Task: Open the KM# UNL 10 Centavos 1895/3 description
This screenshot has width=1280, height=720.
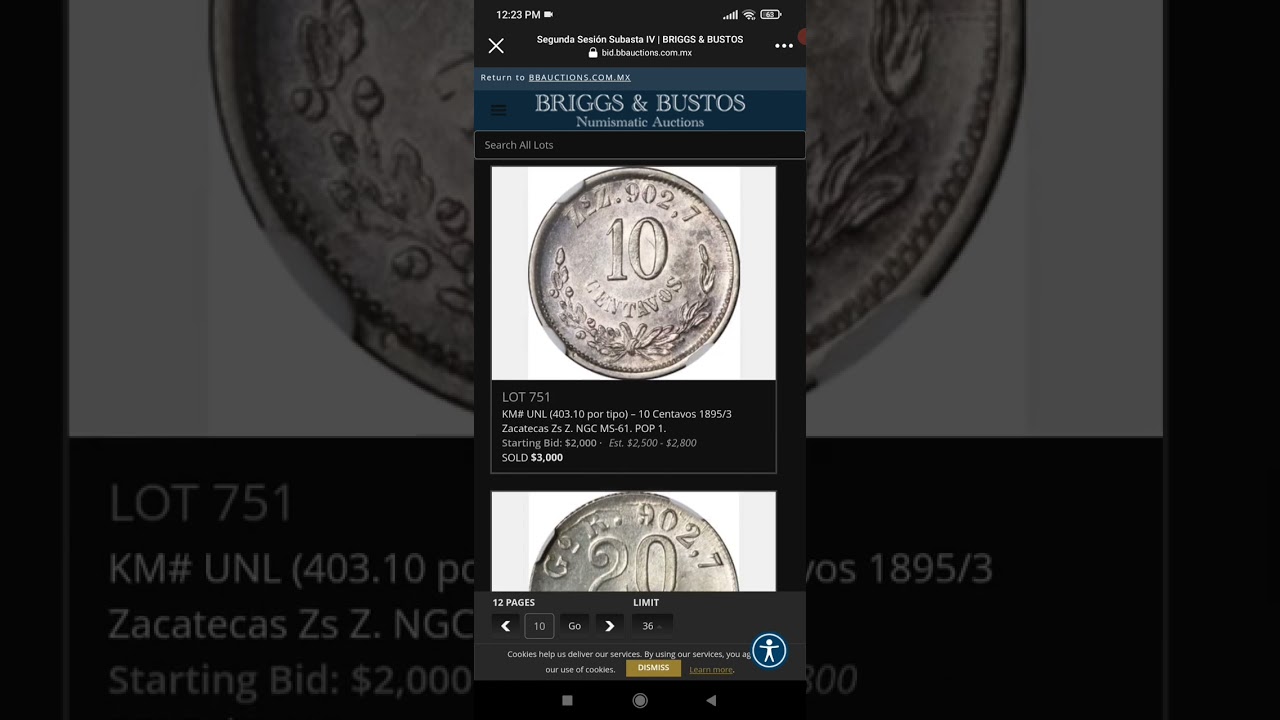Action: 617,421
